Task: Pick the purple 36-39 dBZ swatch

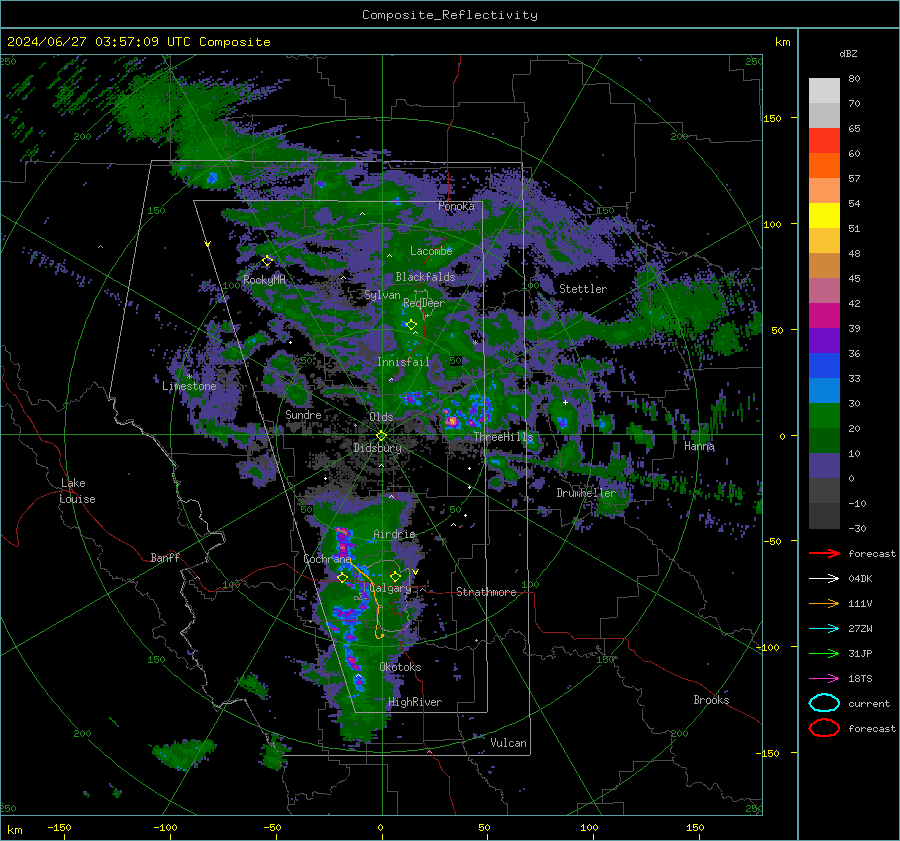Action: pyautogui.click(x=824, y=341)
